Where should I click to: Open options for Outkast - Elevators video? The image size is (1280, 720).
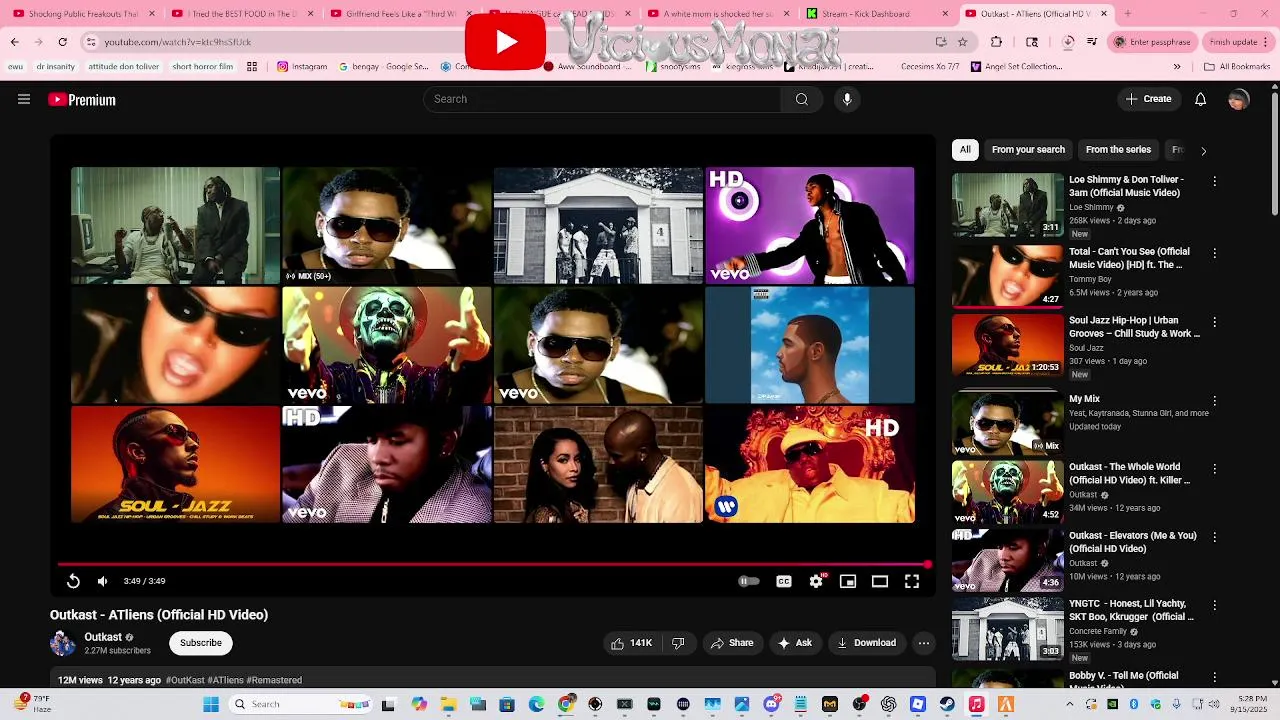pyautogui.click(x=1214, y=537)
